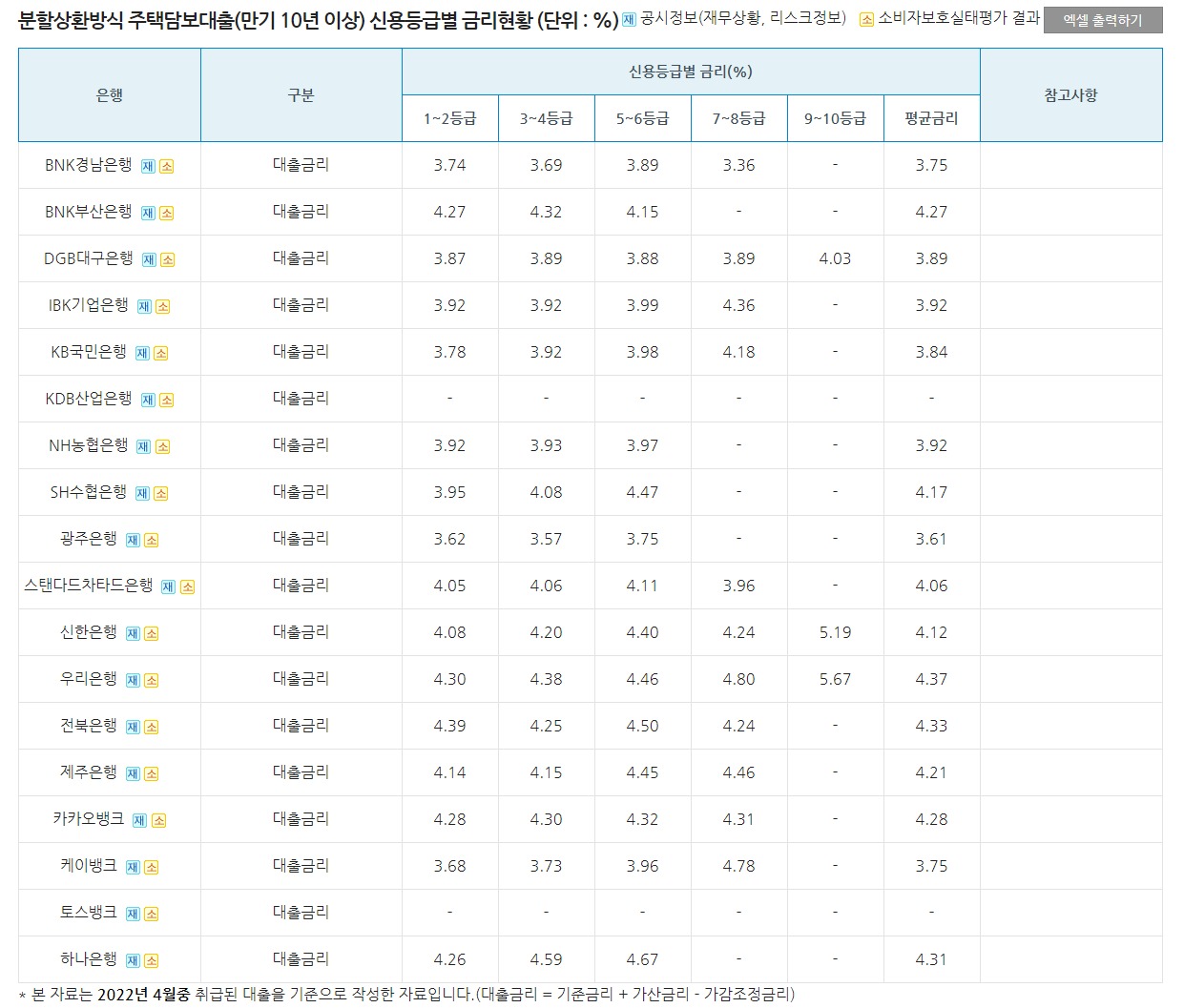
Task: Click the 평균금리 column header
Action: click(x=932, y=118)
